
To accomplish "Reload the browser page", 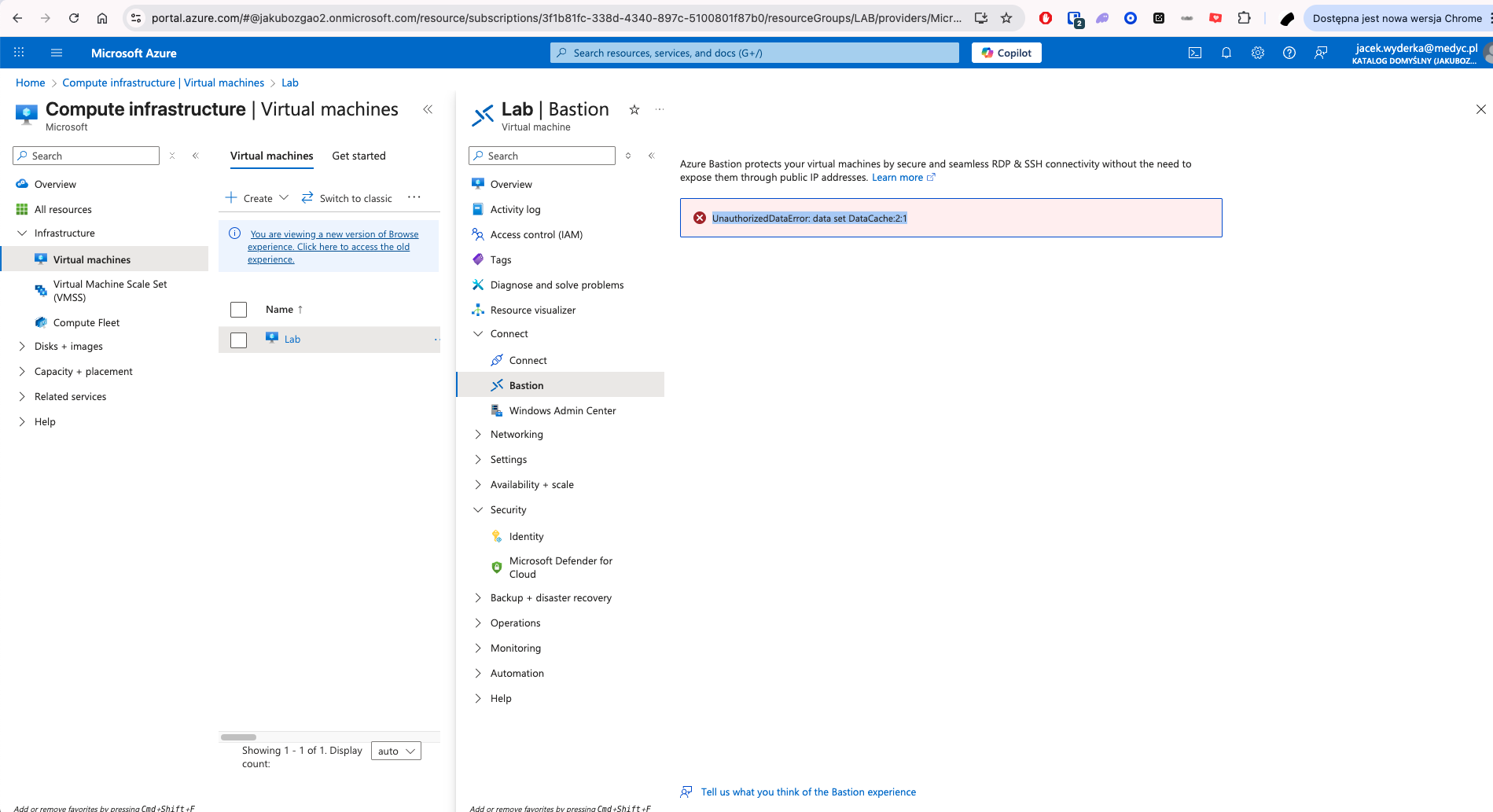I will pos(74,18).
